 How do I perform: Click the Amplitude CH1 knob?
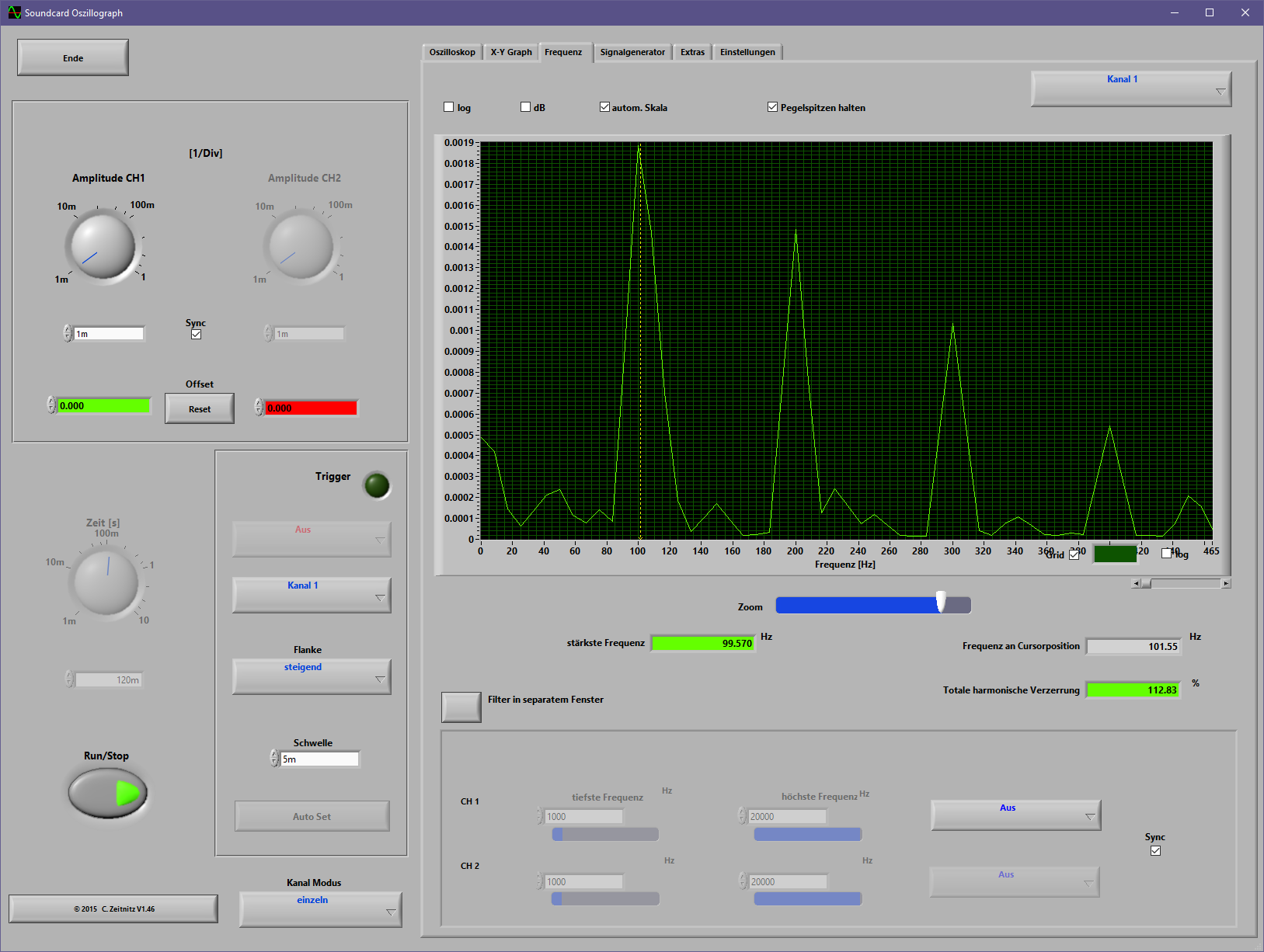[x=103, y=246]
